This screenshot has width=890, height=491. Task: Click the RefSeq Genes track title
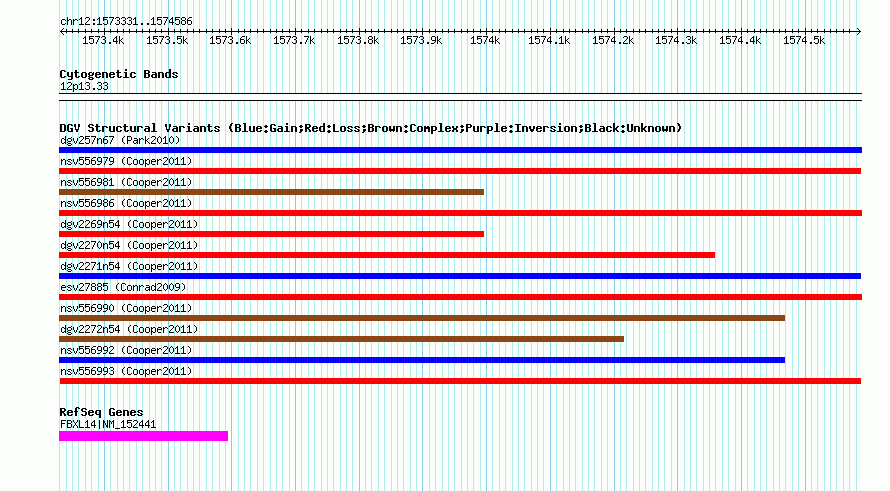[101, 413]
